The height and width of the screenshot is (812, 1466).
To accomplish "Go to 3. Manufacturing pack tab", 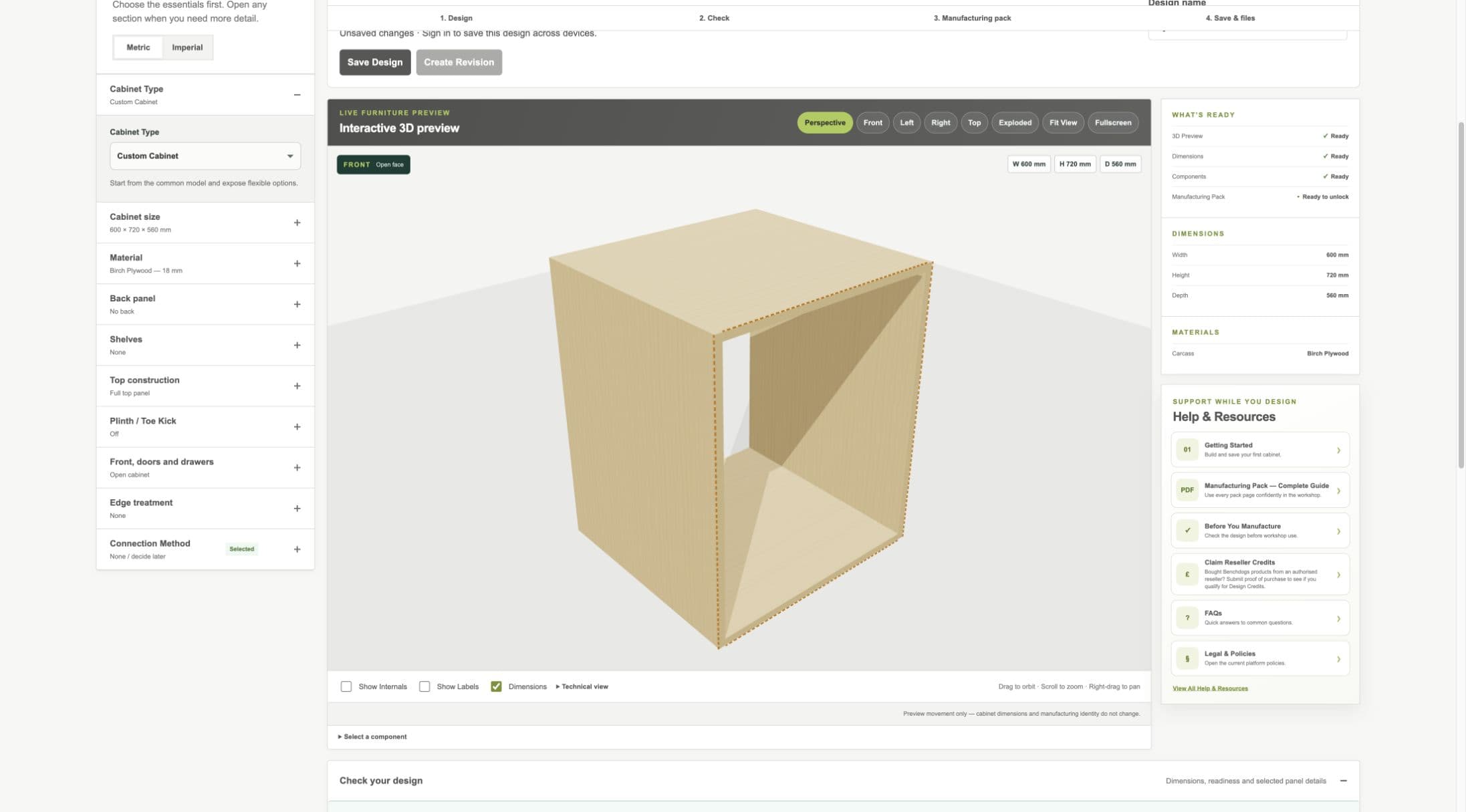I will coord(972,18).
